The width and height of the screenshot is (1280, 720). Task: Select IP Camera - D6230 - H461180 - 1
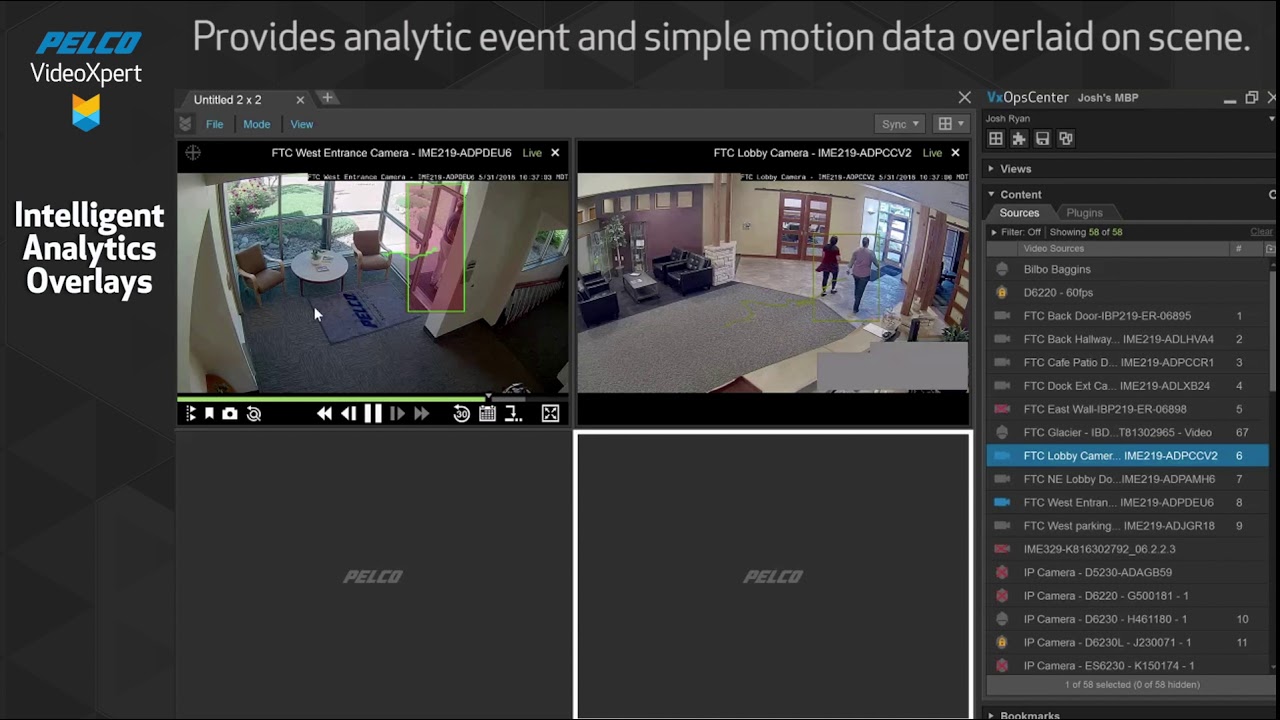(x=1127, y=619)
